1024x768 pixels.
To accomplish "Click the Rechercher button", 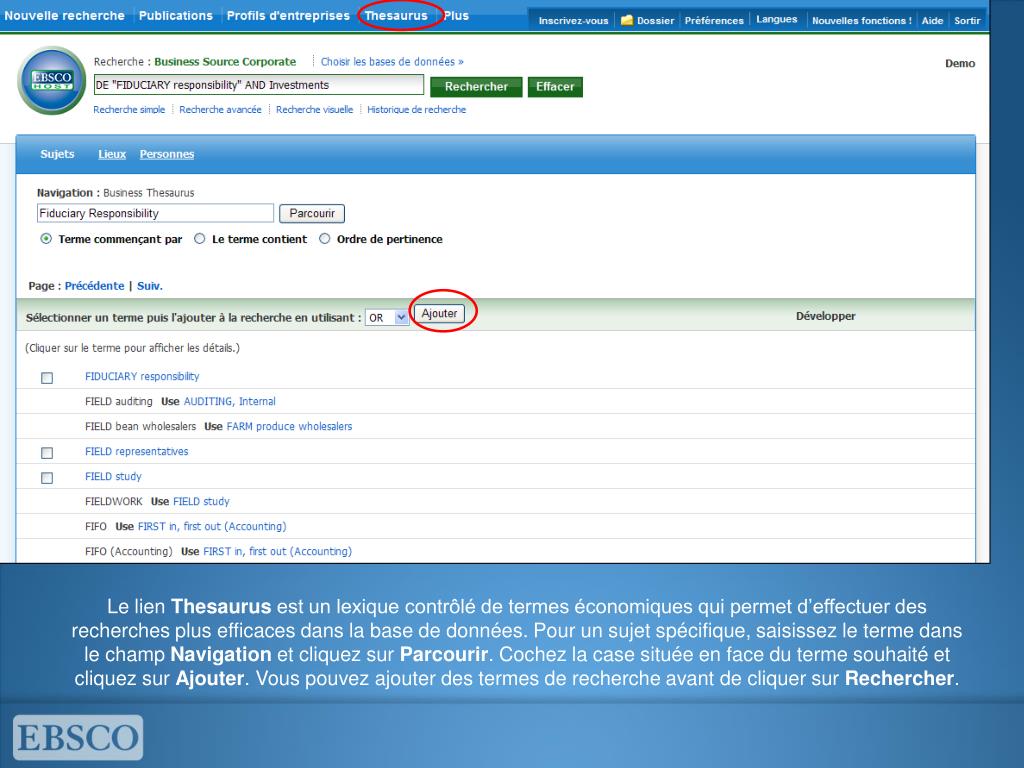I will [476, 86].
